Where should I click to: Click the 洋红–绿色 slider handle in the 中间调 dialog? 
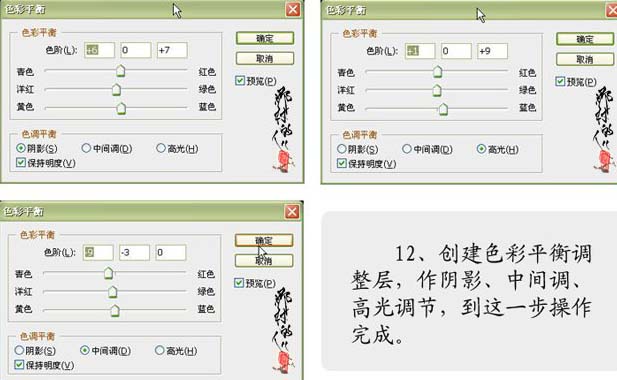tap(113, 291)
